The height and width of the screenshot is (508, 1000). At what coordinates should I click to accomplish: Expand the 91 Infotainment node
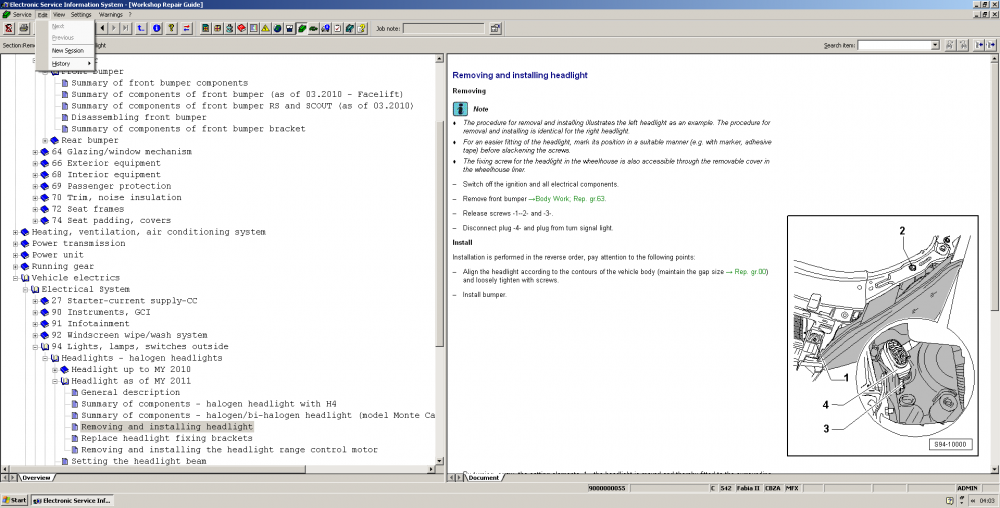click(x=35, y=324)
